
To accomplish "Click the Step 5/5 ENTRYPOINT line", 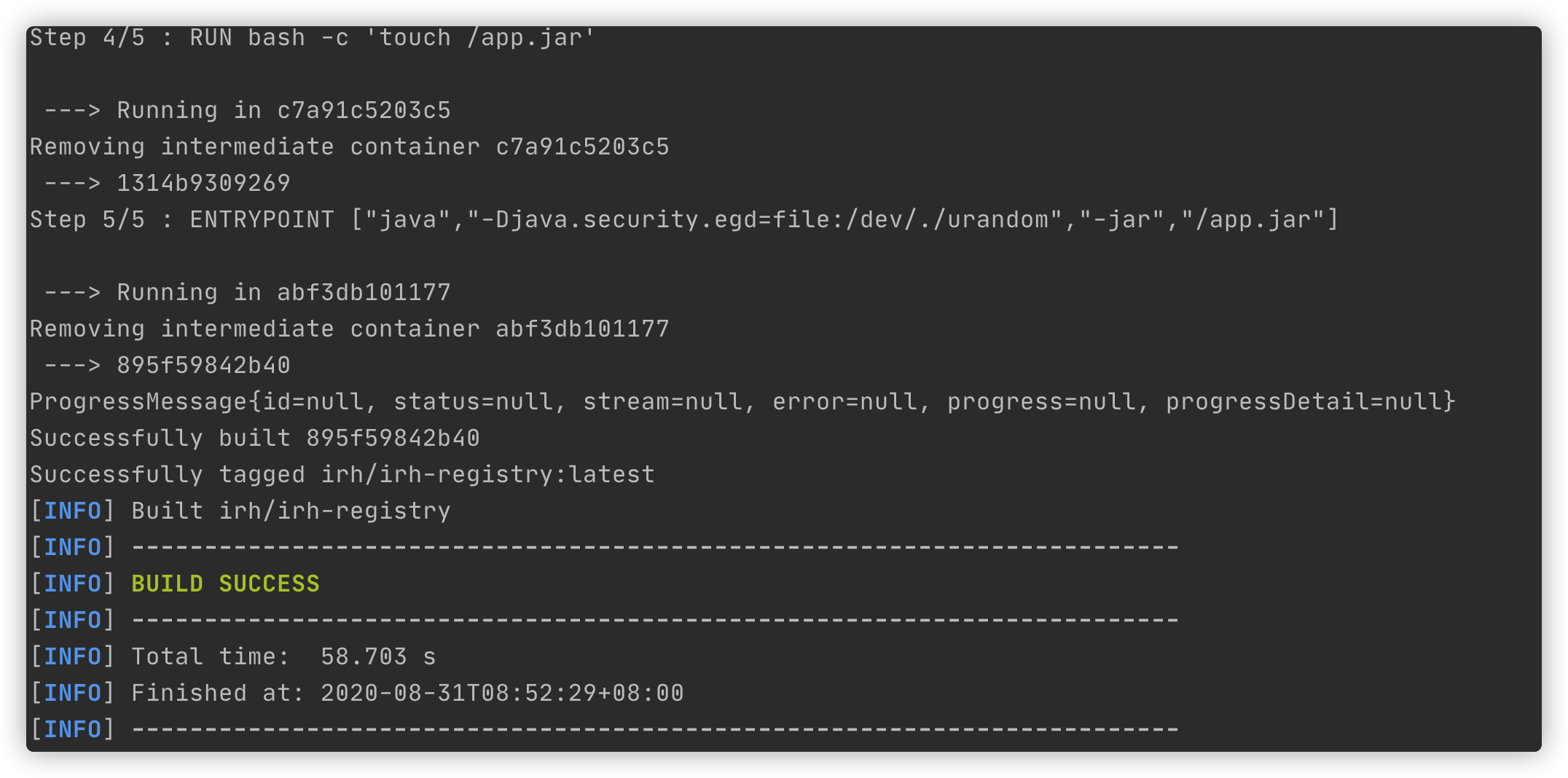I will point(683,219).
